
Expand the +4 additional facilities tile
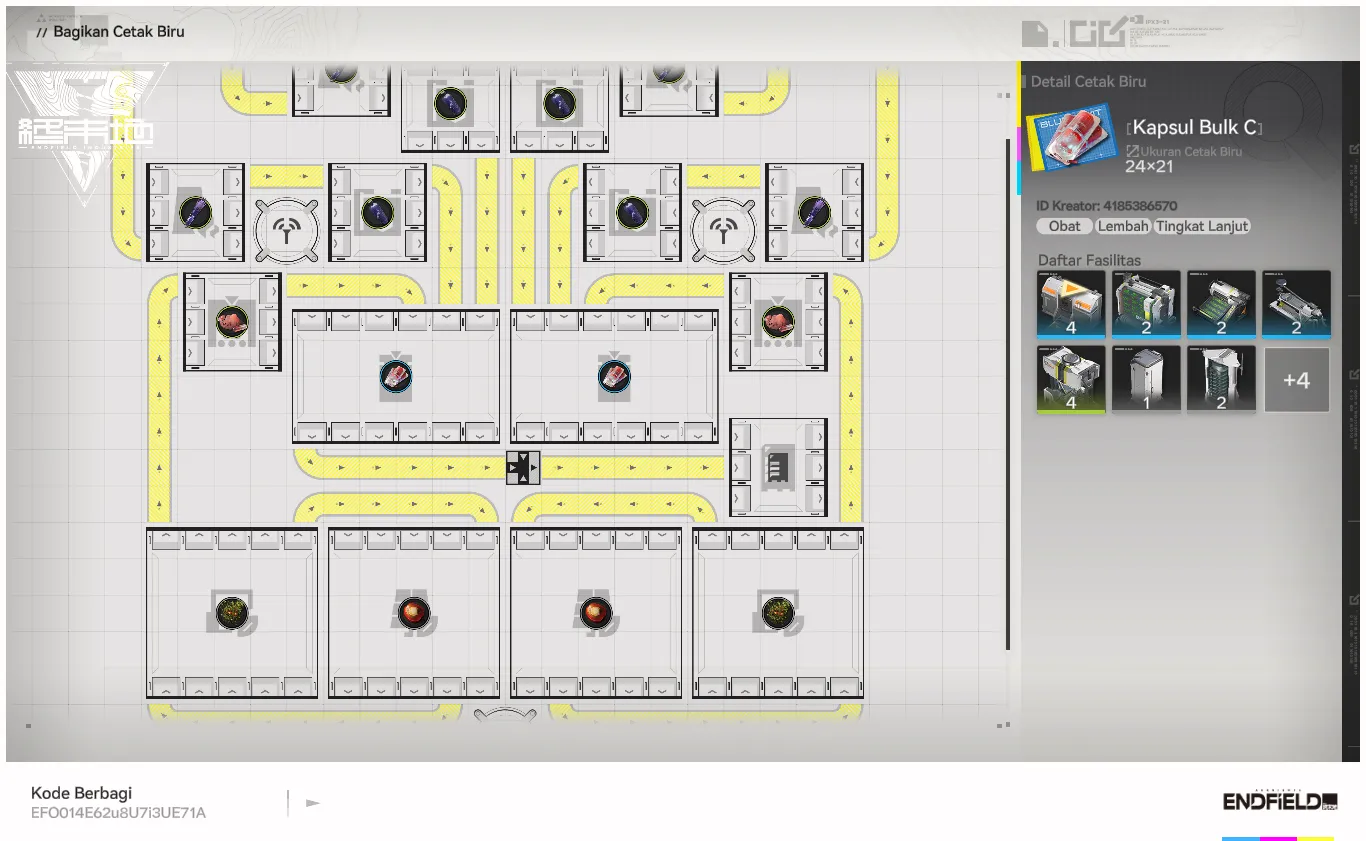tap(1296, 380)
